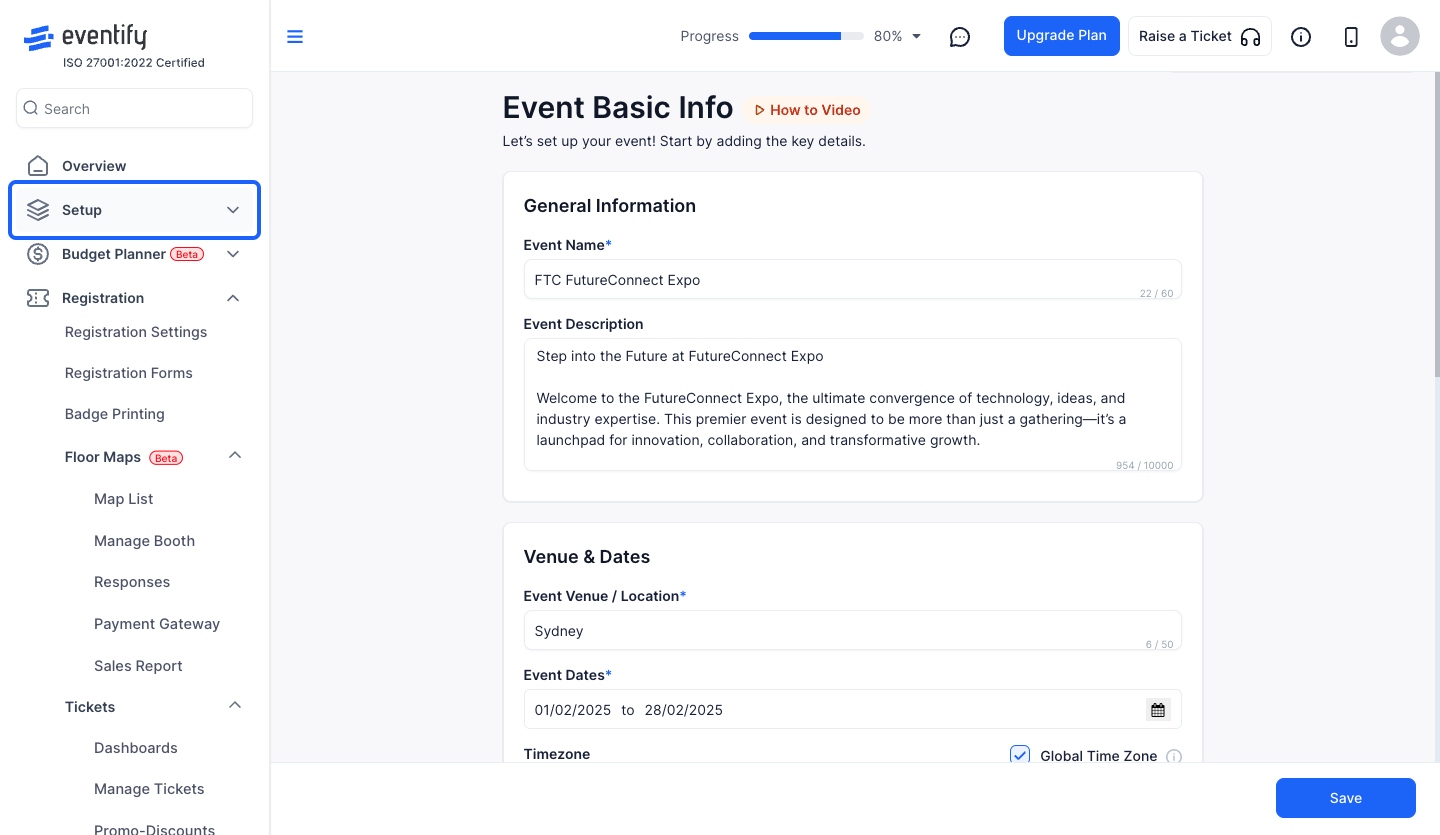
Task: Open Dashboards under Tickets
Action: [135, 748]
